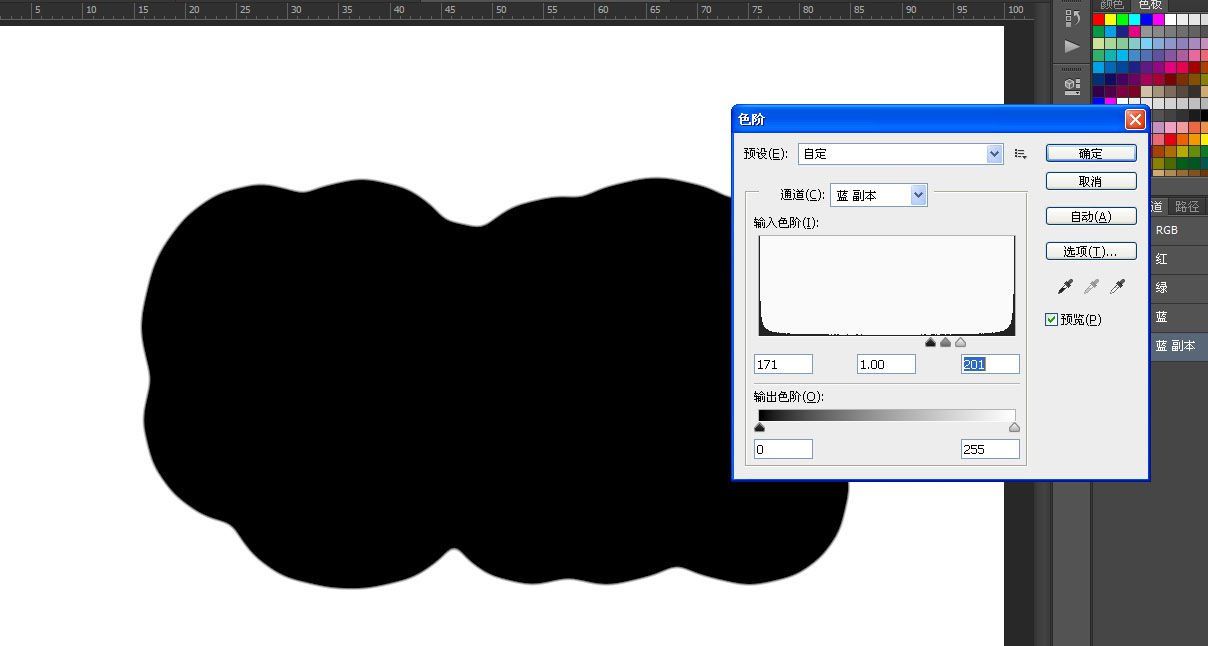The height and width of the screenshot is (646, 1208).
Task: Open the Levels preset options menu icon
Action: (1020, 154)
